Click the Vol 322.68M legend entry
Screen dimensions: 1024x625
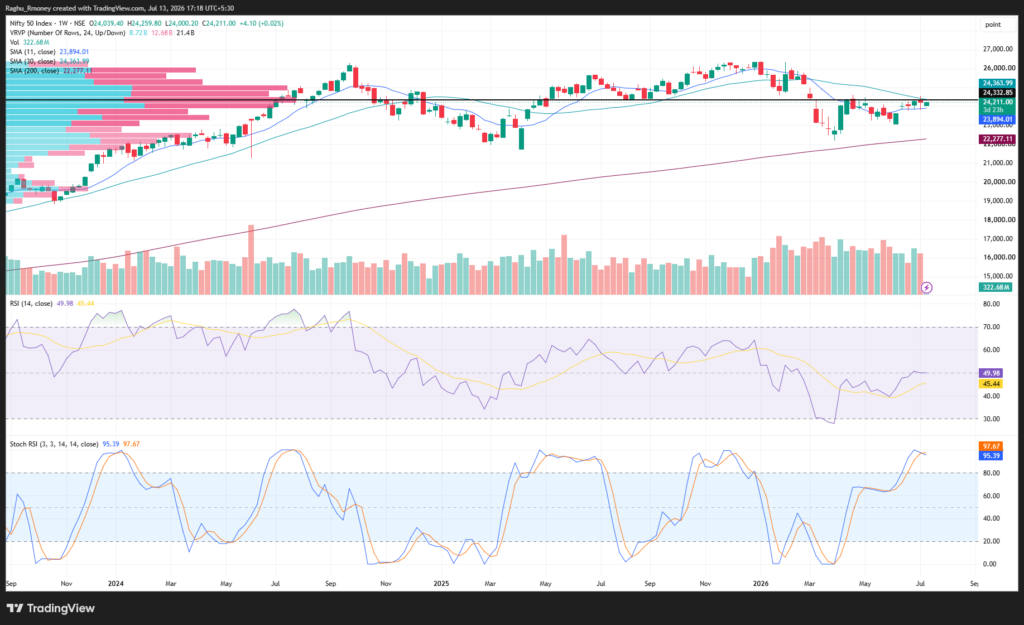(29, 42)
